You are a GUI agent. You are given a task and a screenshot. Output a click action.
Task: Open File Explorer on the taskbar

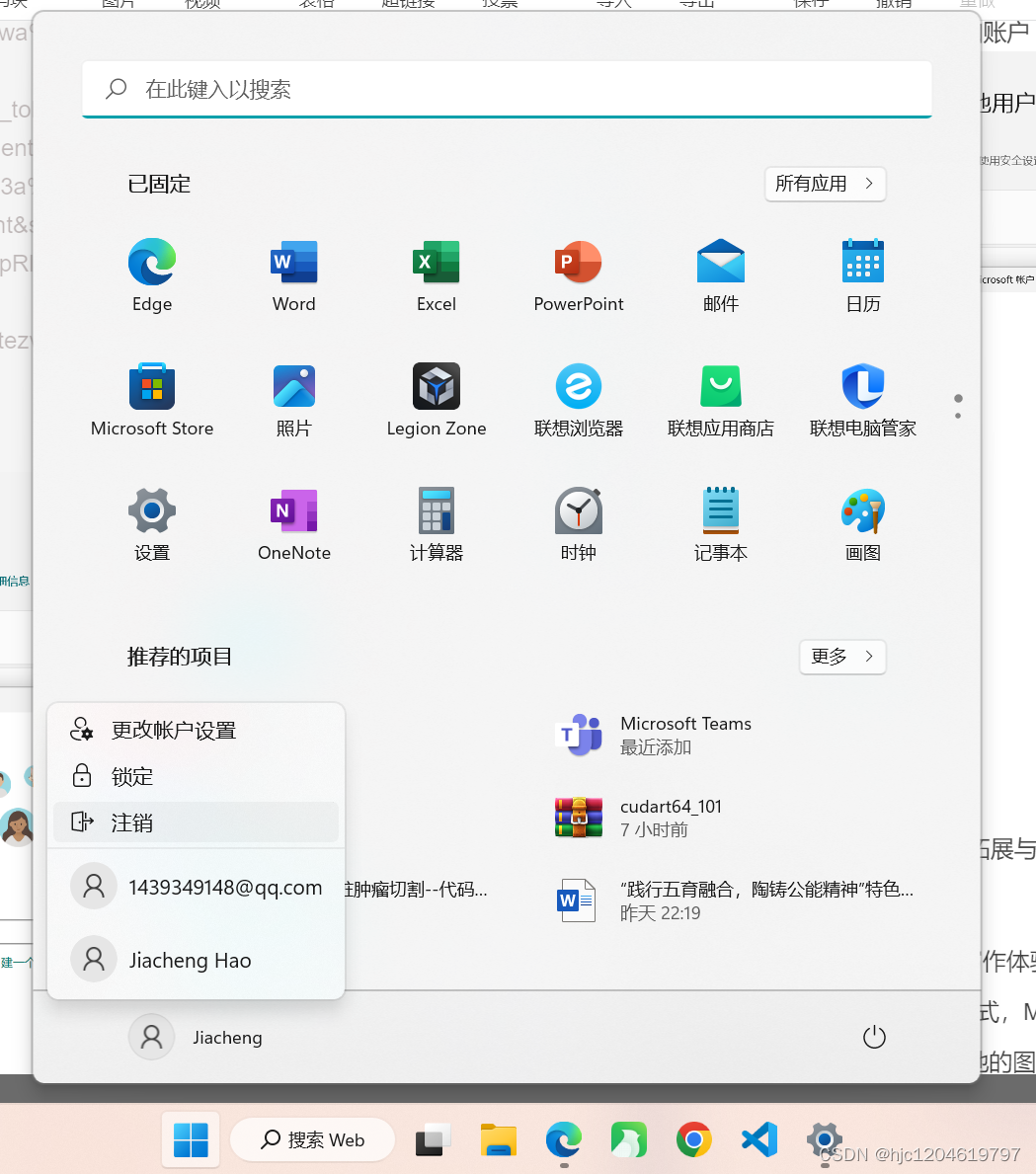(498, 1139)
